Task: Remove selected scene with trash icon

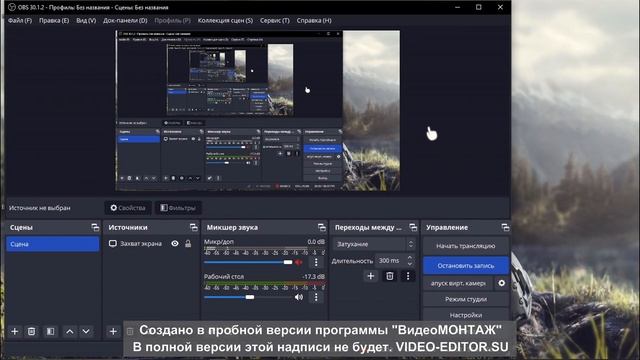Action: (31, 331)
